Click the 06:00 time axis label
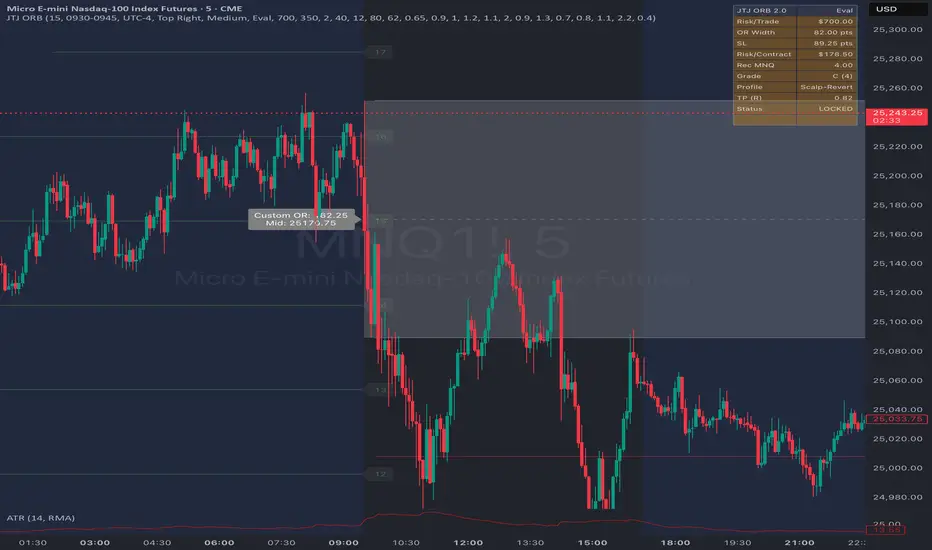This screenshot has width=932, height=550. 219,542
